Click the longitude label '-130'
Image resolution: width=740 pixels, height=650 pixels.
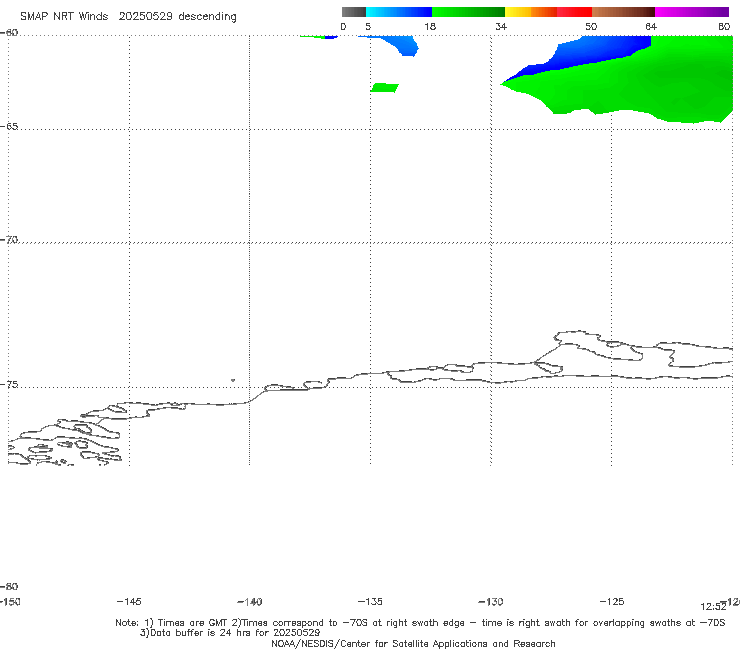coord(491,602)
